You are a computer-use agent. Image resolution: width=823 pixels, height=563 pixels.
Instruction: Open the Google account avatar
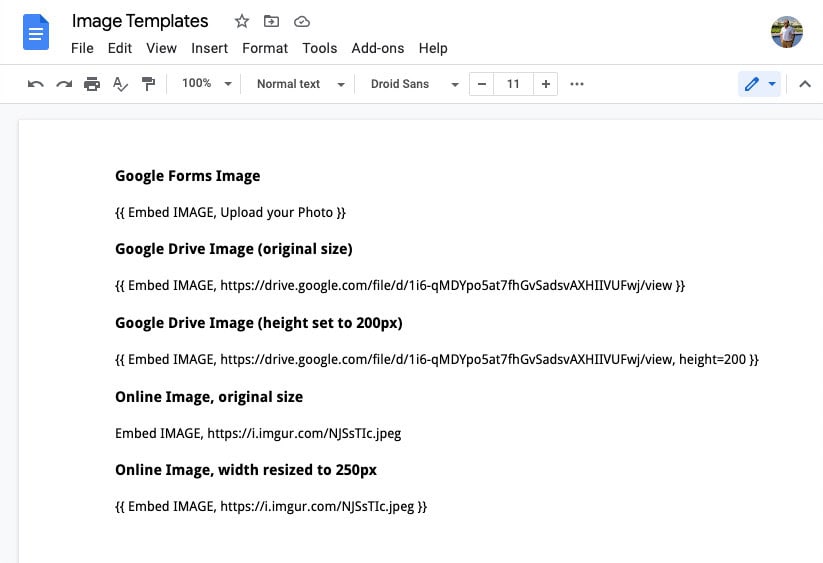click(786, 32)
